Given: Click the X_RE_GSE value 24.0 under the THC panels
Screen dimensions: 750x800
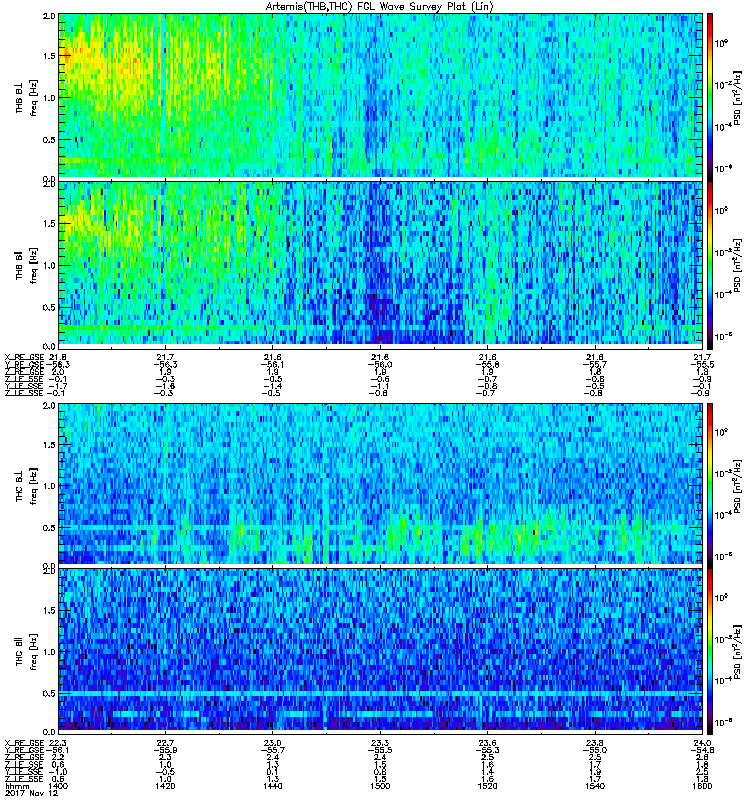Looking at the screenshot, I should click(x=703, y=742).
